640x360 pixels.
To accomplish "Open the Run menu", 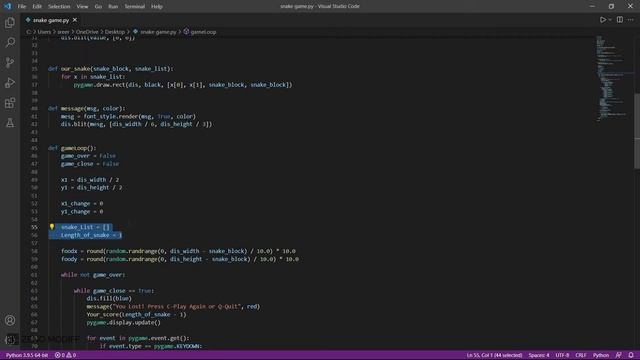I will click(x=113, y=7).
